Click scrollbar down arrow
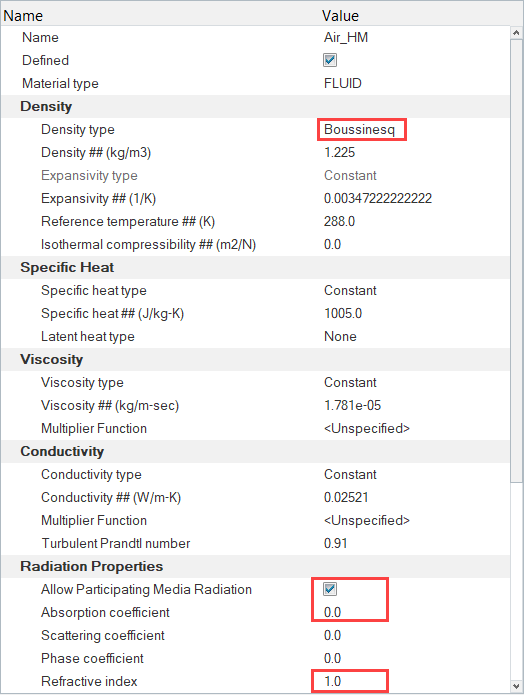 [516, 687]
